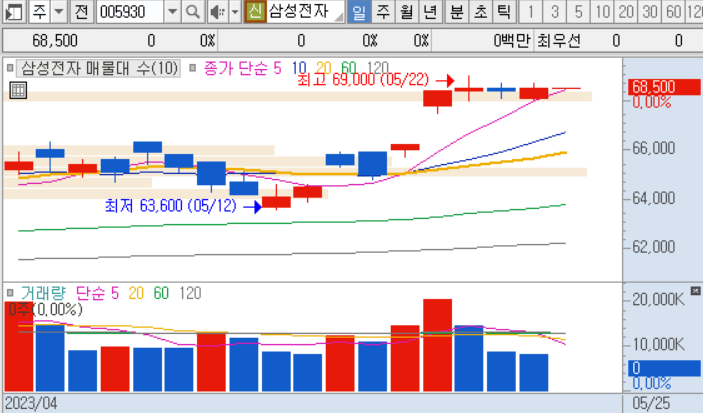This screenshot has width=703, height=413.
Task: Select the 60 interval button
Action: coord(673,12)
